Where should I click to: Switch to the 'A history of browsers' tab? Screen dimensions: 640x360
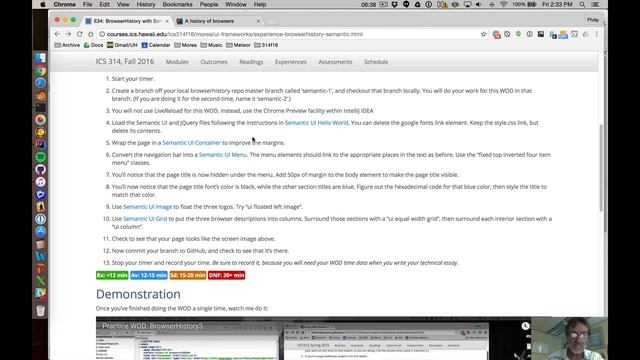point(218,21)
